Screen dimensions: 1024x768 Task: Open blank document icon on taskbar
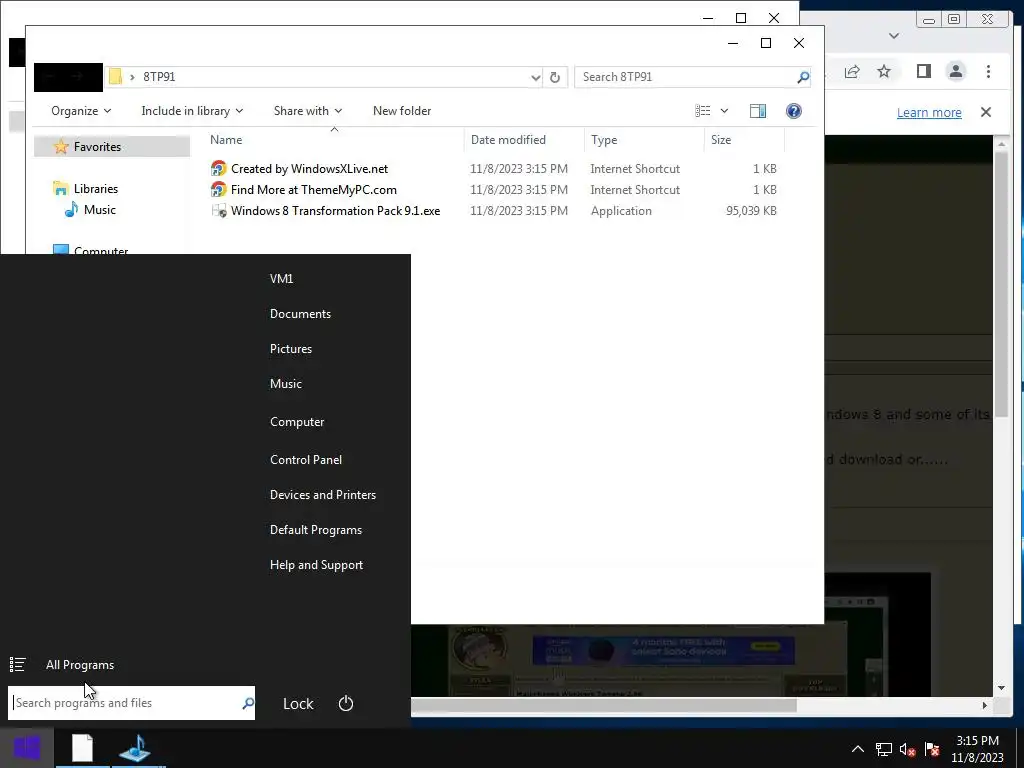(82, 748)
